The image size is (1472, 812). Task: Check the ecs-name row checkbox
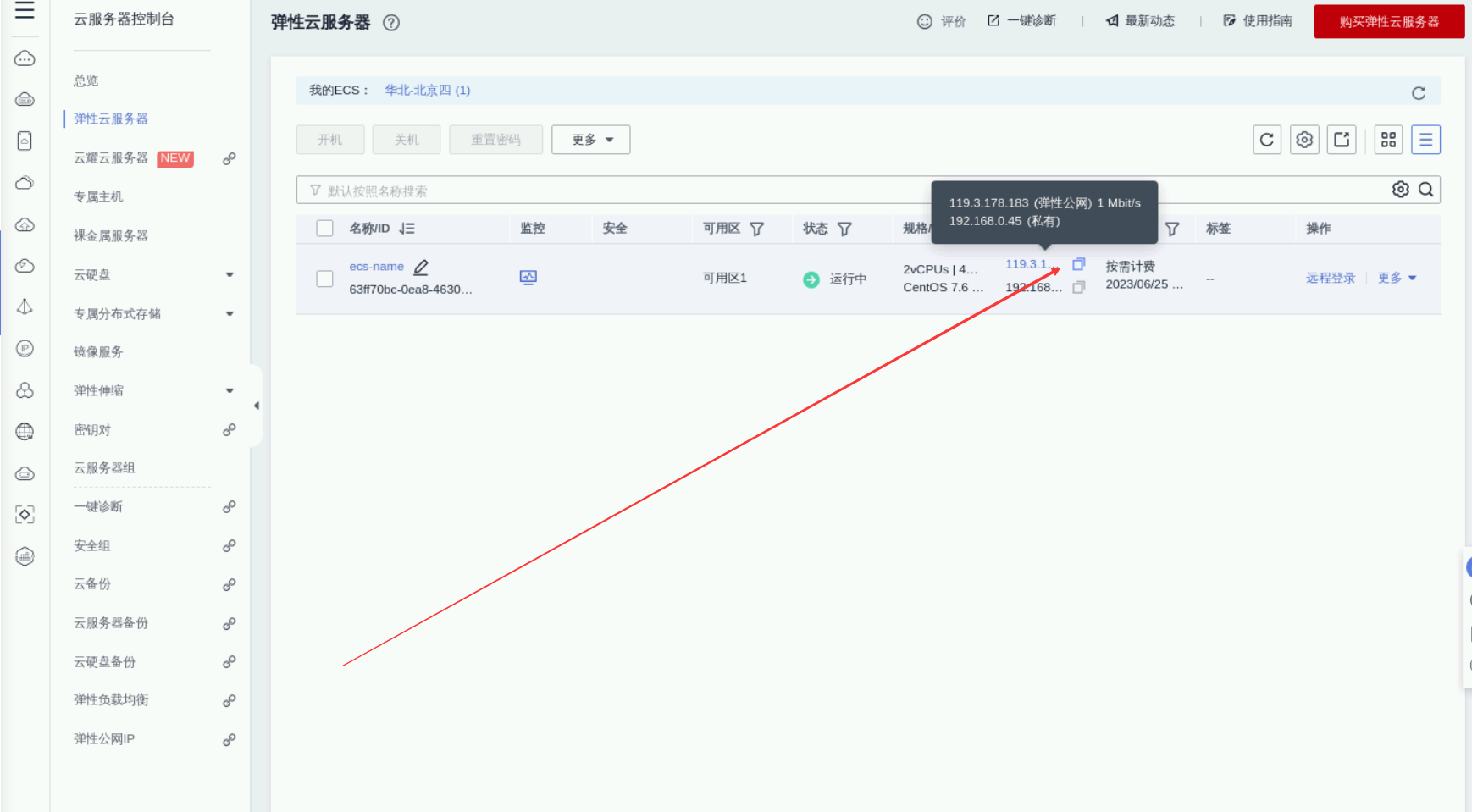[324, 279]
